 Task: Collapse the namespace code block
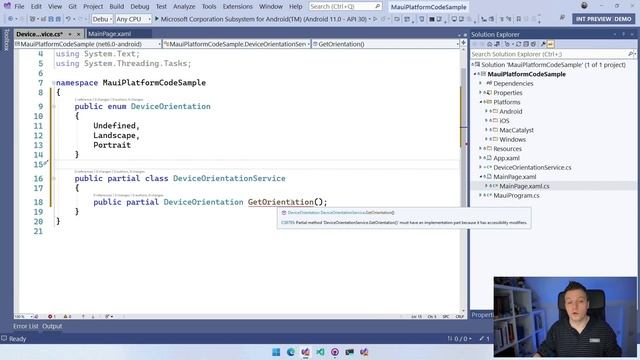[53, 83]
